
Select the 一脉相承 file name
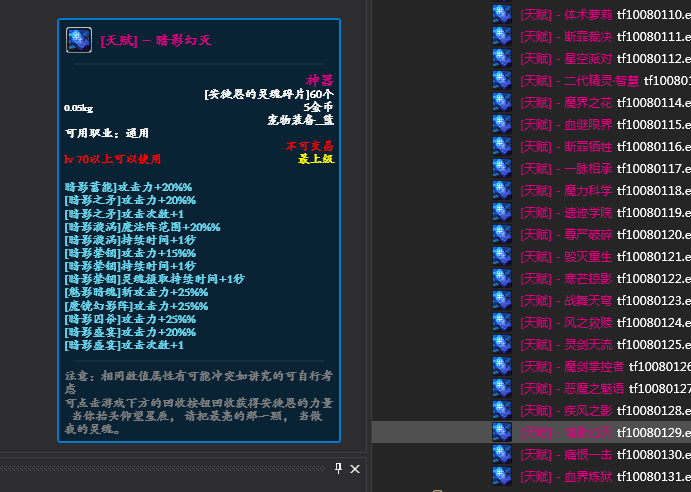click(654, 169)
